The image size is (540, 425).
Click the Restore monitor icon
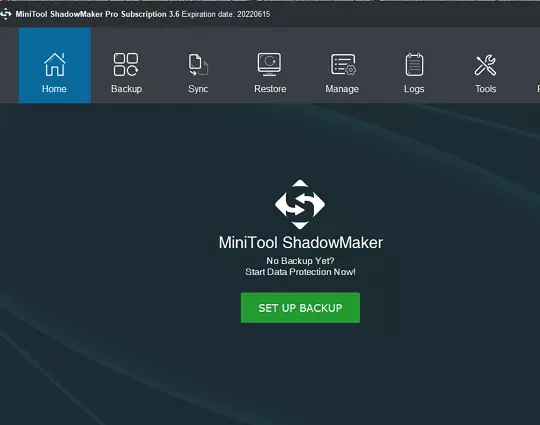pos(269,64)
